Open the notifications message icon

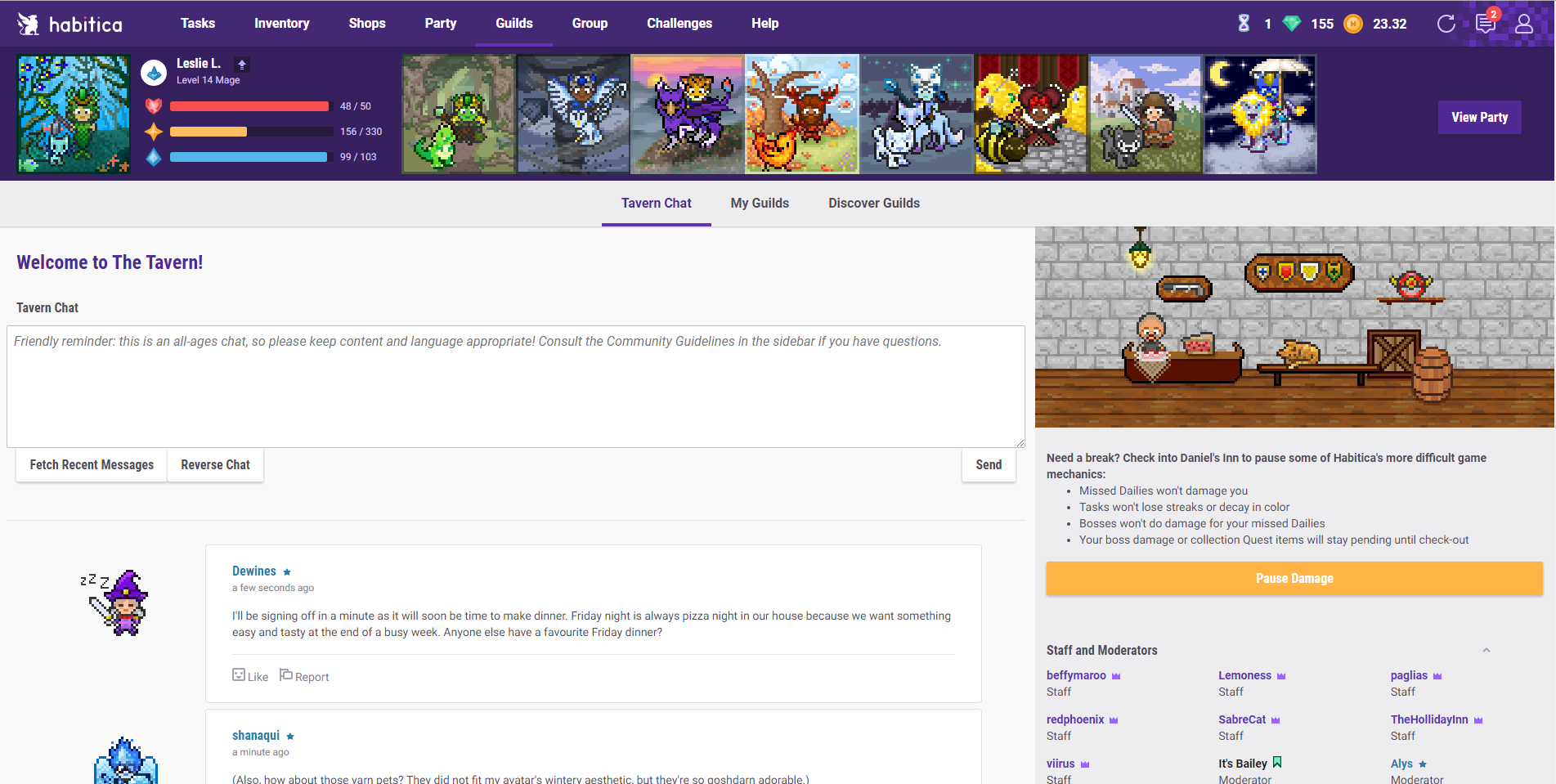(x=1486, y=24)
